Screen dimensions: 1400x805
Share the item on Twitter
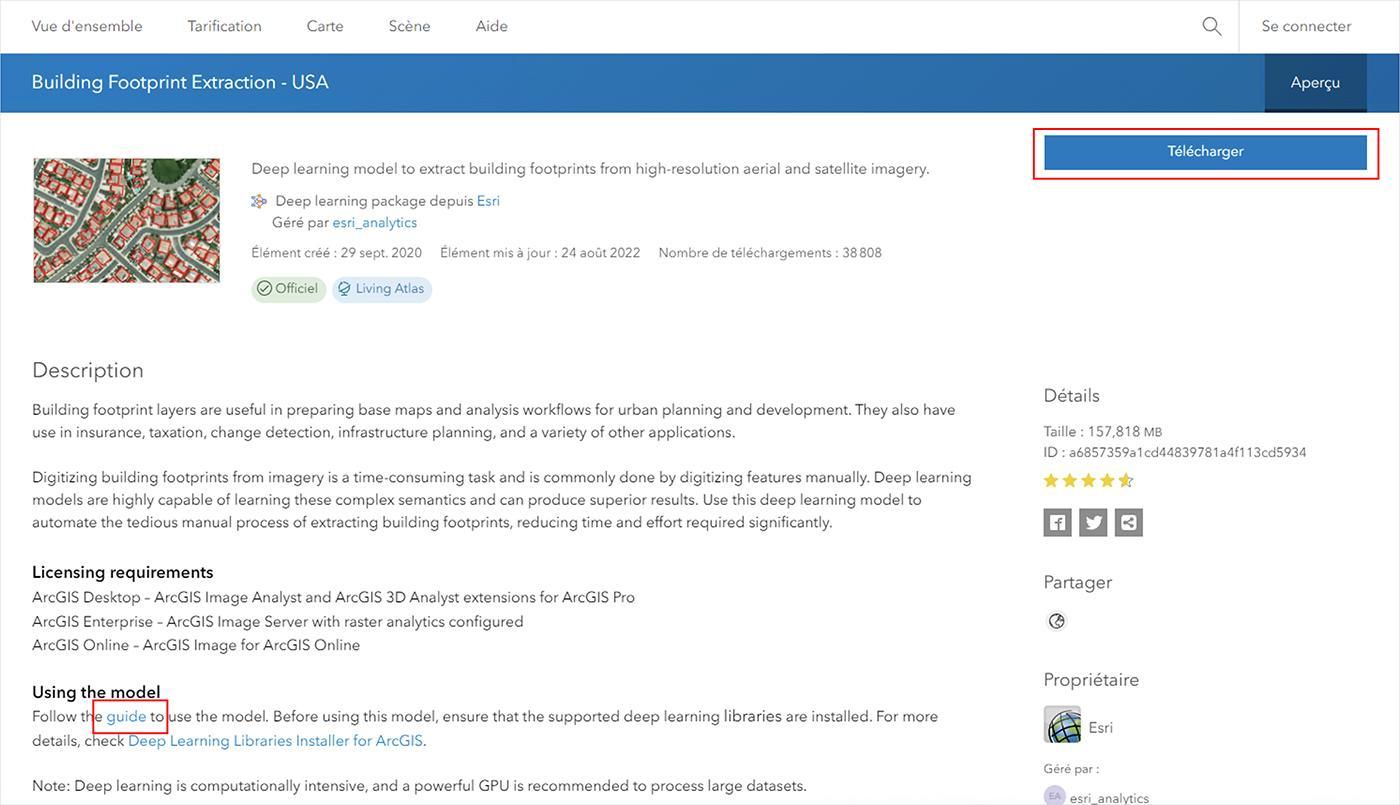click(x=1093, y=522)
